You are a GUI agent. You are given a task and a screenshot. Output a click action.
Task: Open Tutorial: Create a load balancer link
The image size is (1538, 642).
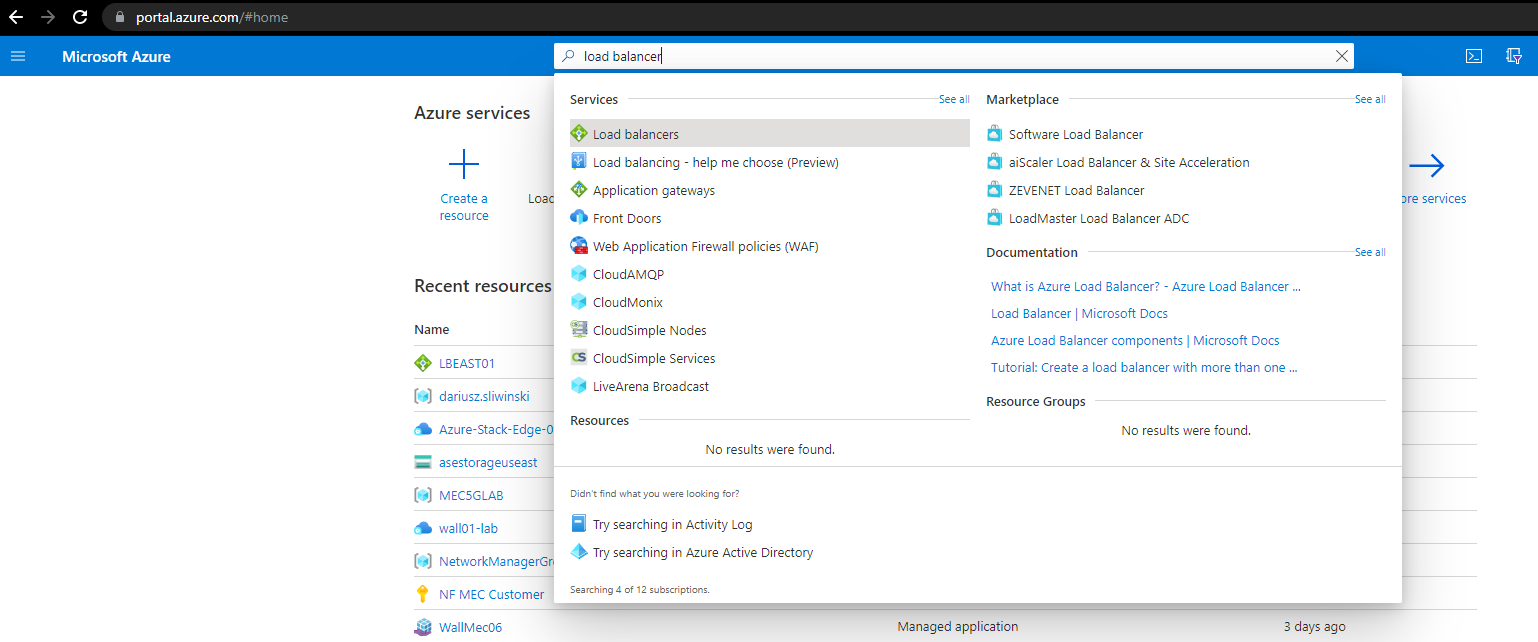(1144, 367)
